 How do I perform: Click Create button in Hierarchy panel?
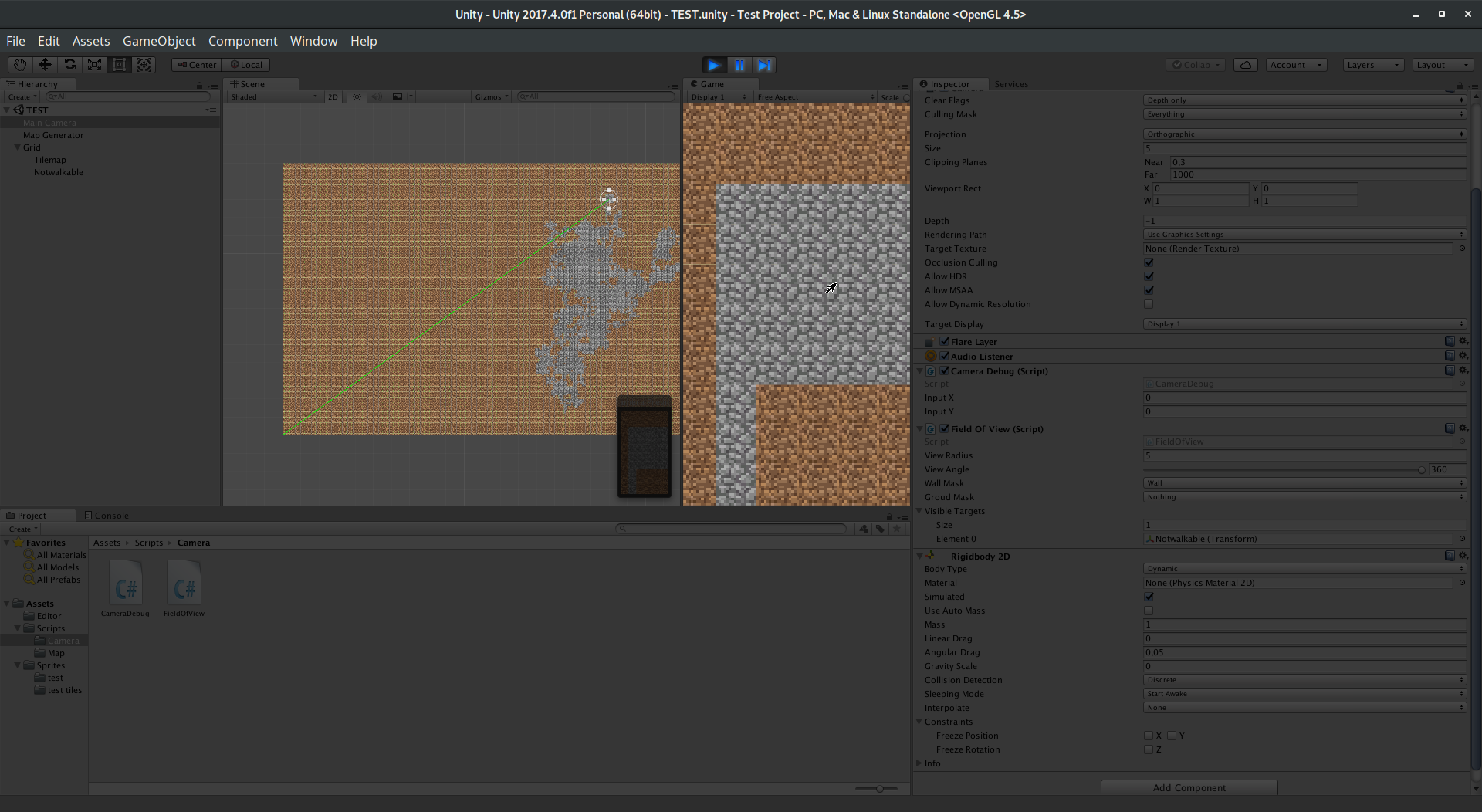point(22,96)
